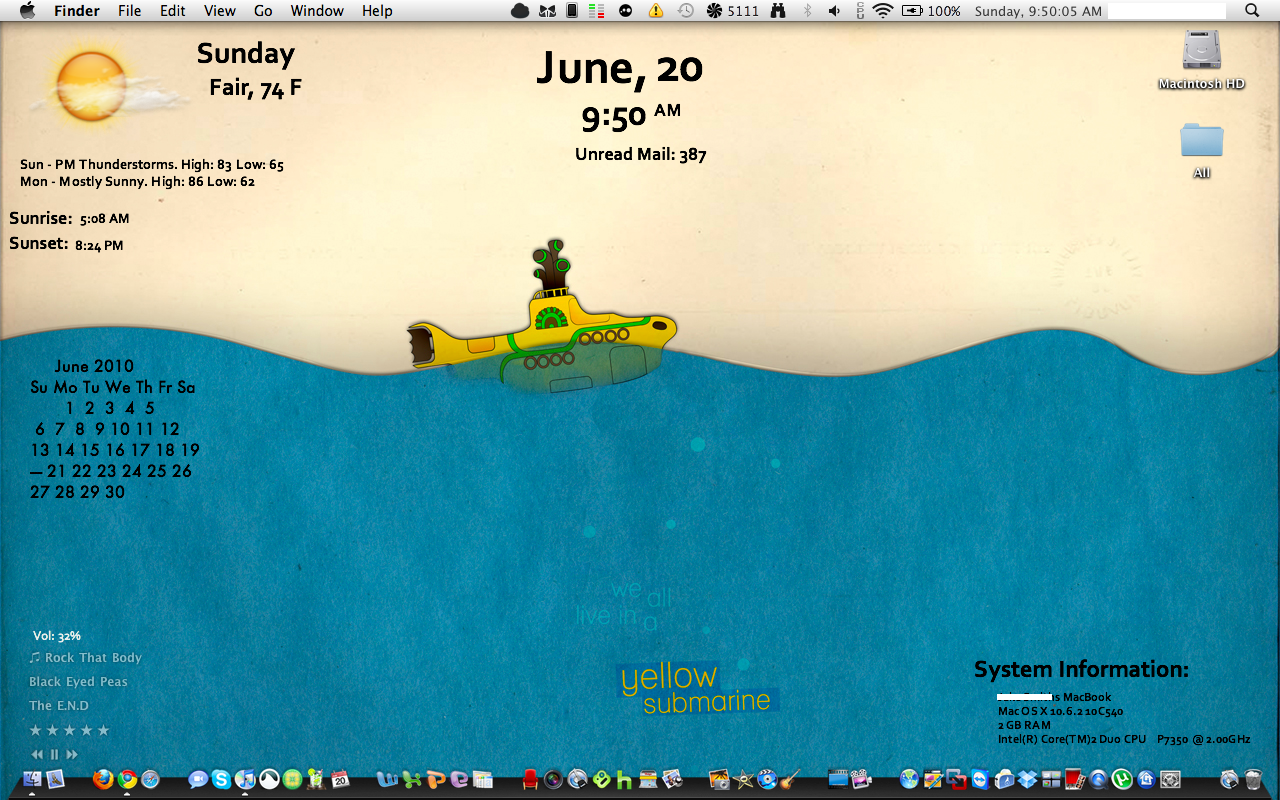This screenshot has height=800, width=1280.
Task: Launch uTorrent from the dock
Action: [x=1122, y=779]
